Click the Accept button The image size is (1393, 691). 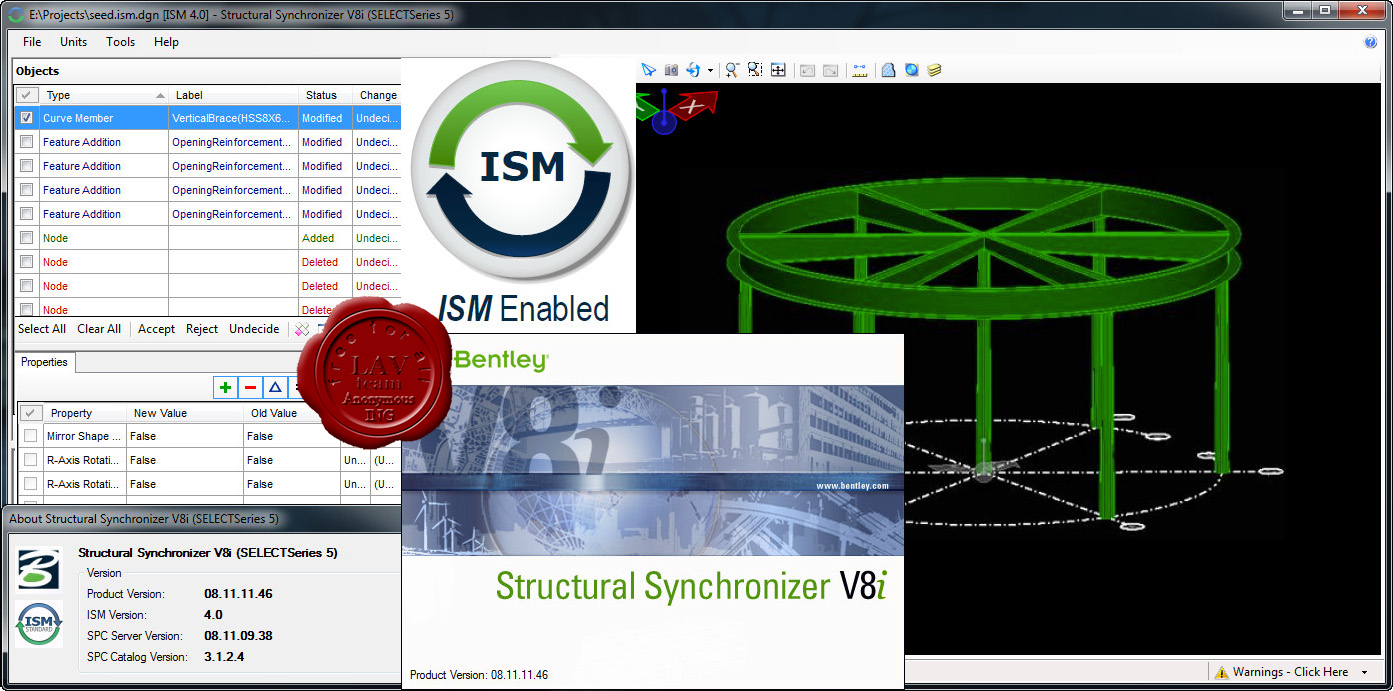pos(156,329)
